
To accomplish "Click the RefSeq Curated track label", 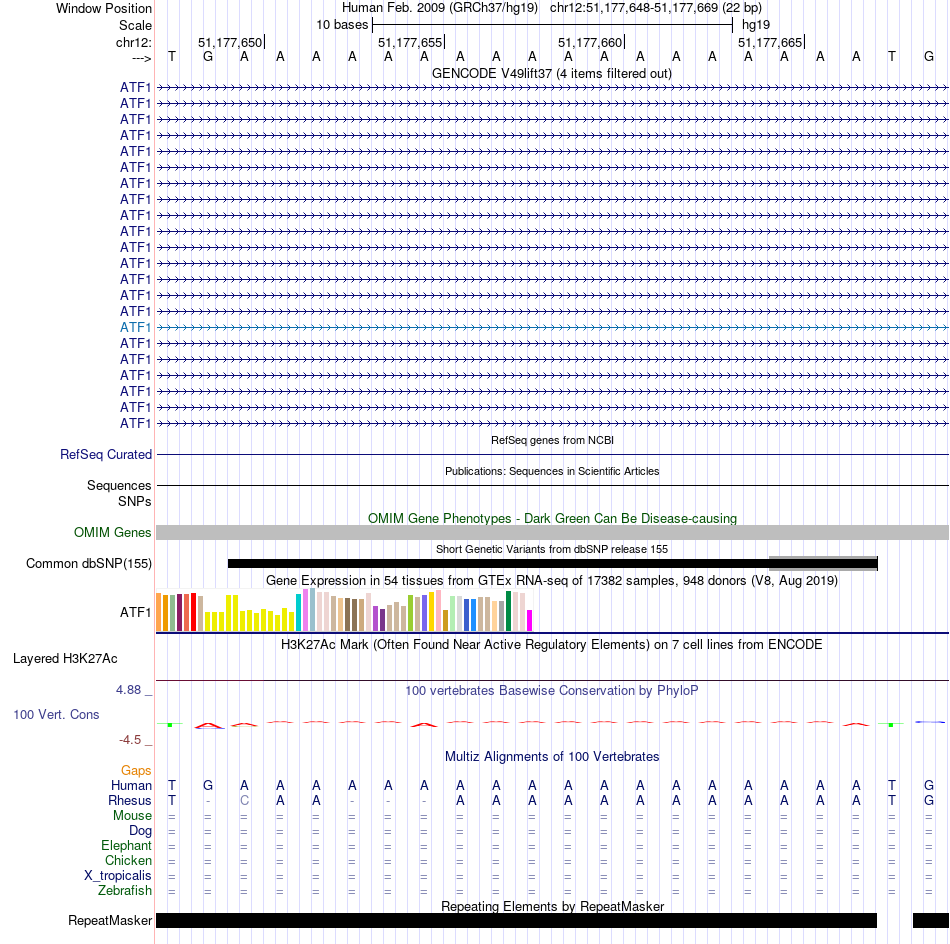I will click(106, 454).
